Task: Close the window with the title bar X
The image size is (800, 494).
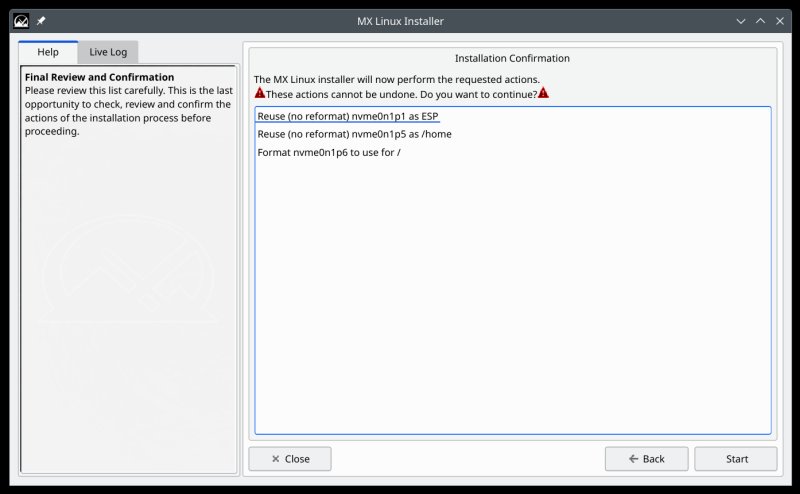Action: pyautogui.click(x=780, y=21)
